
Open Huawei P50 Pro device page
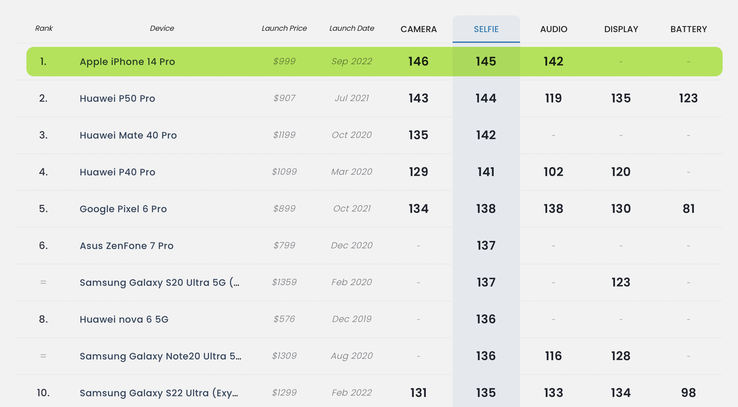point(117,99)
